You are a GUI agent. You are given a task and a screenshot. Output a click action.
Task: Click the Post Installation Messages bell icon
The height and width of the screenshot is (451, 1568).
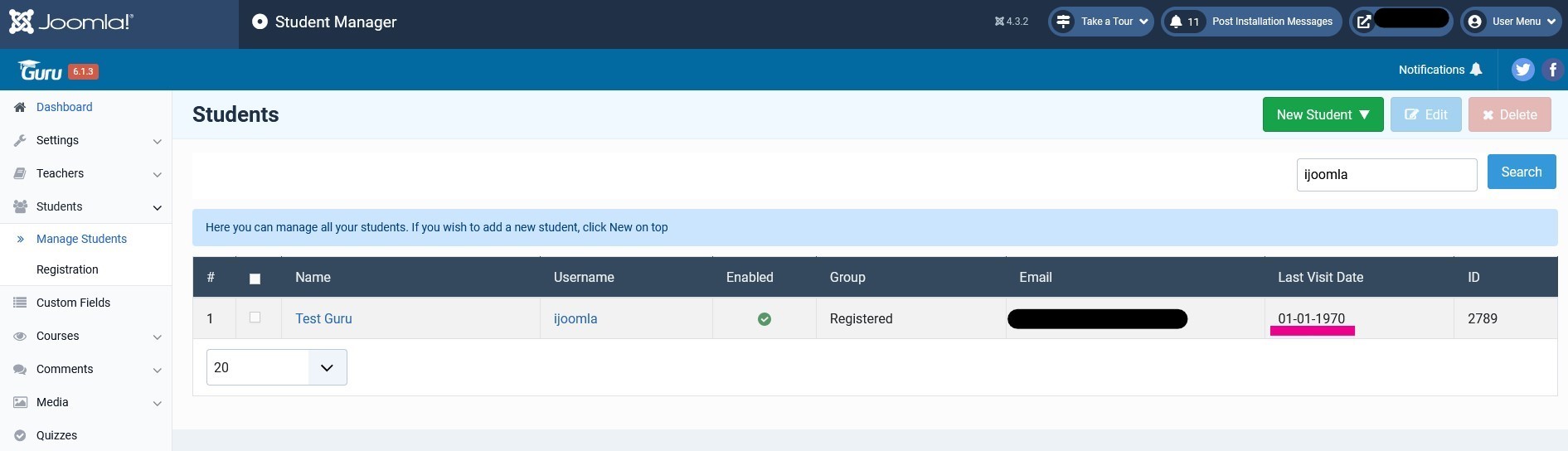(x=1176, y=22)
